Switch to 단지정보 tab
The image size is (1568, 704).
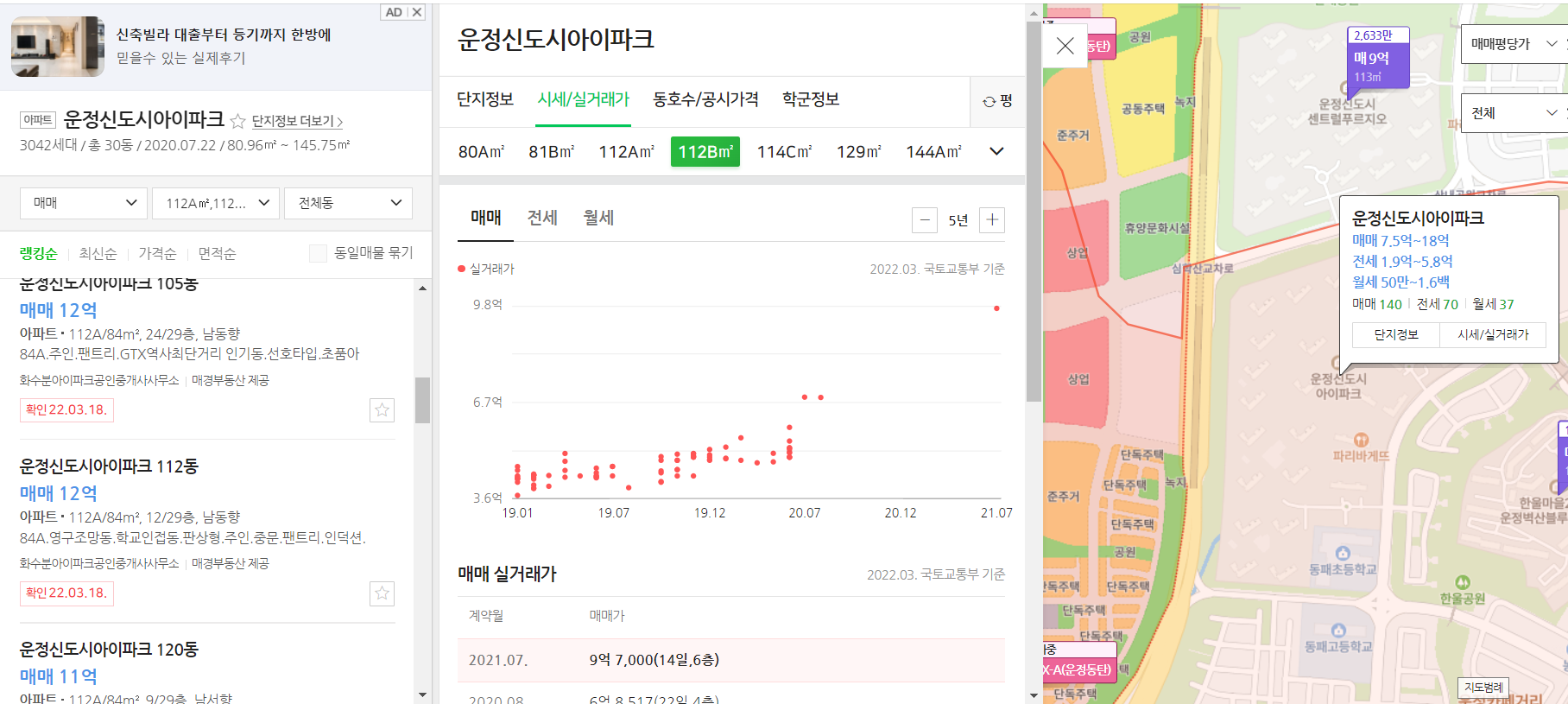[x=485, y=99]
